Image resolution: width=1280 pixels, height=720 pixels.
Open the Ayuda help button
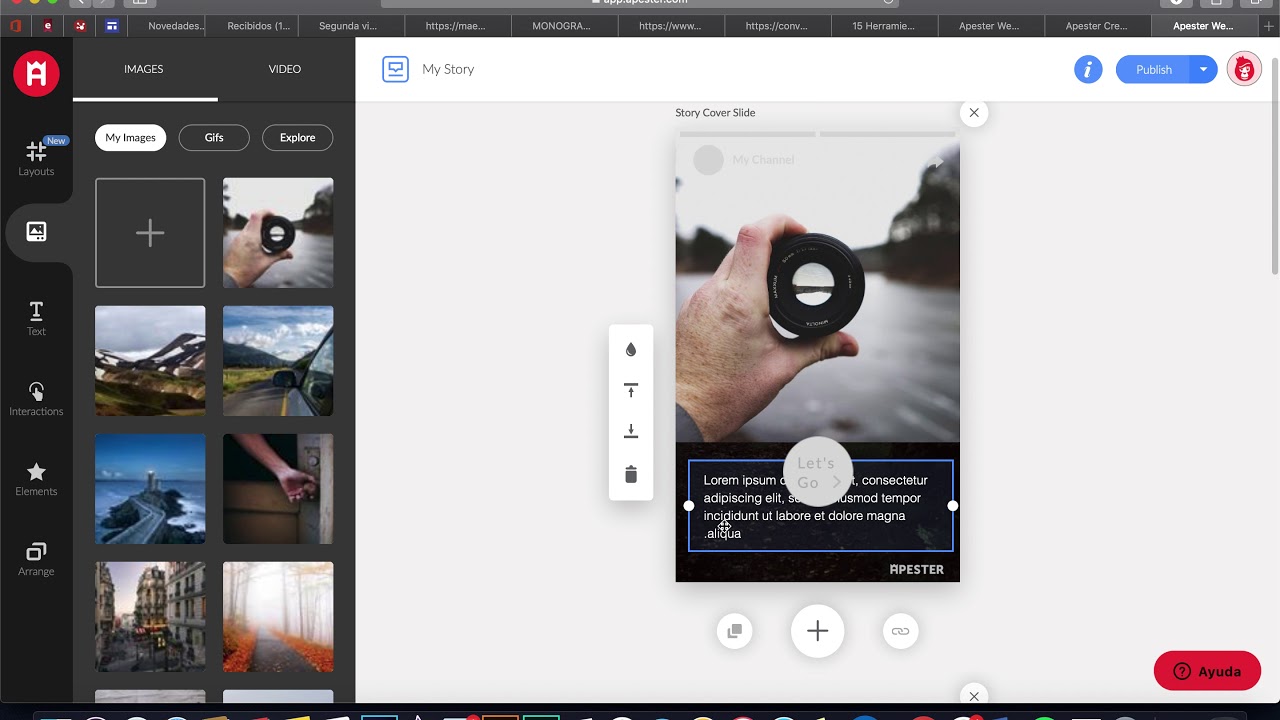pos(1207,671)
